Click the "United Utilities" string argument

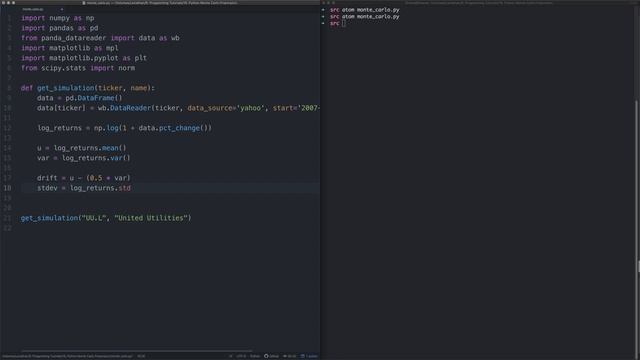click(x=151, y=218)
